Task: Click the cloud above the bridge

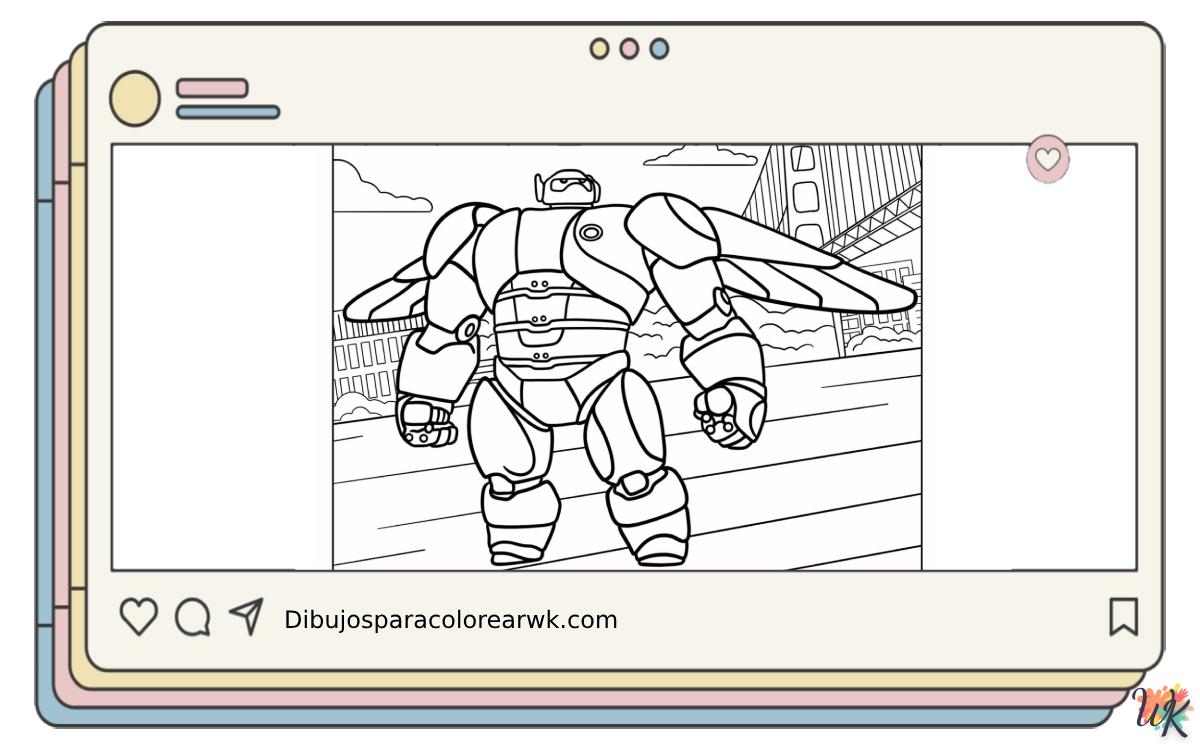Action: click(700, 156)
